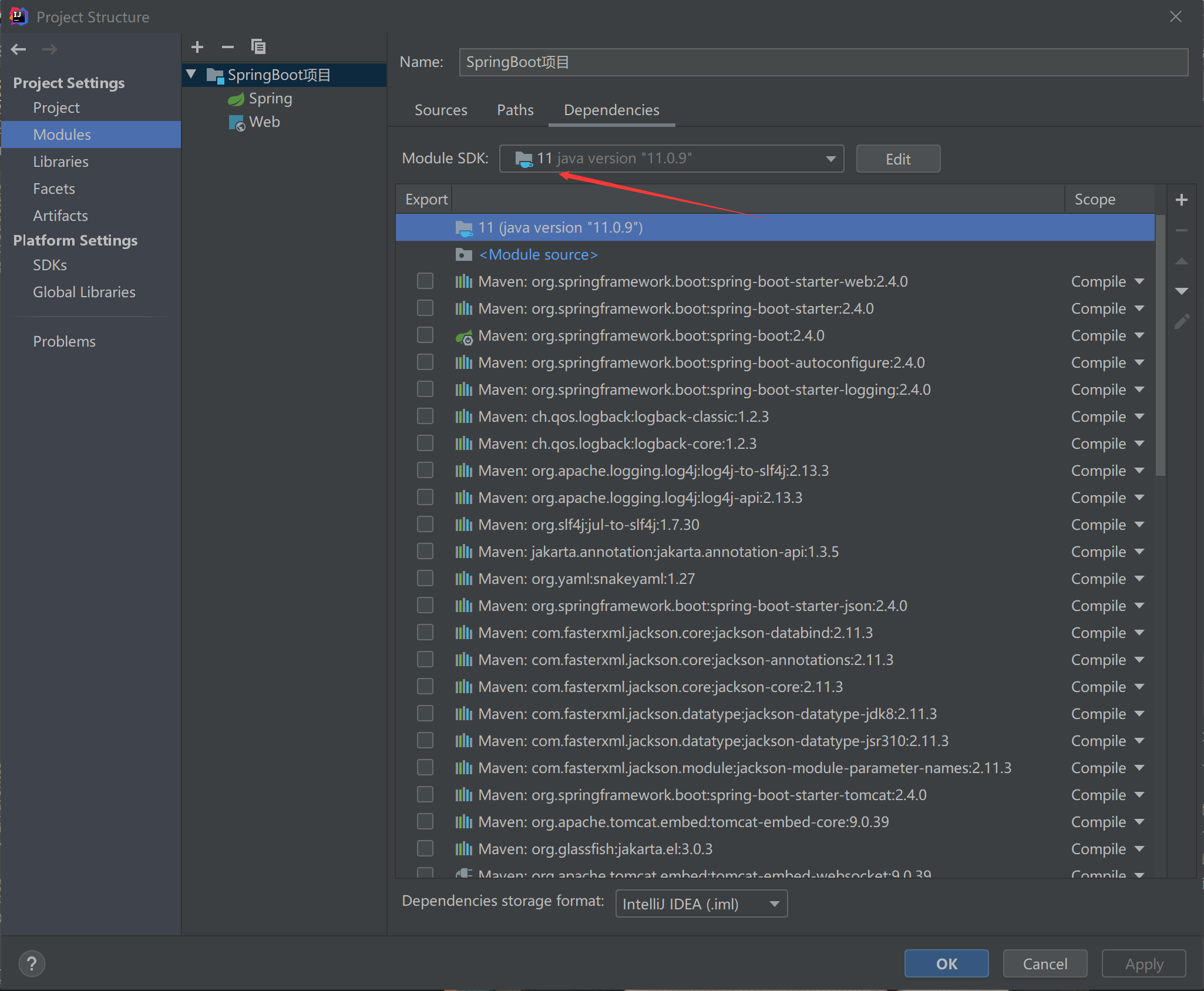Collapse the SpringBoot项目 module tree node
1204x991 pixels.
(191, 75)
